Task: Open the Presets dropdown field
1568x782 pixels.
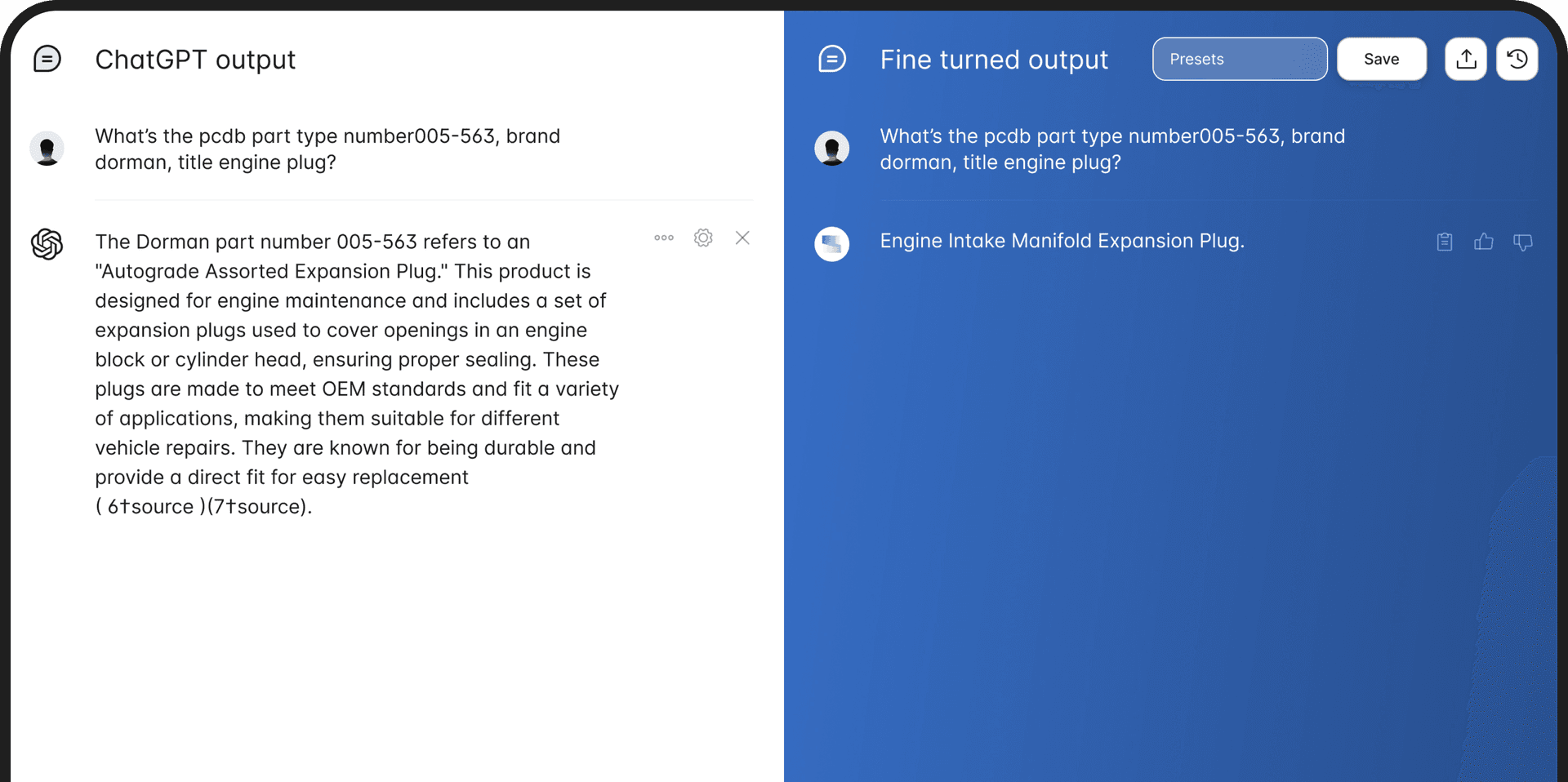Action: click(x=1240, y=59)
